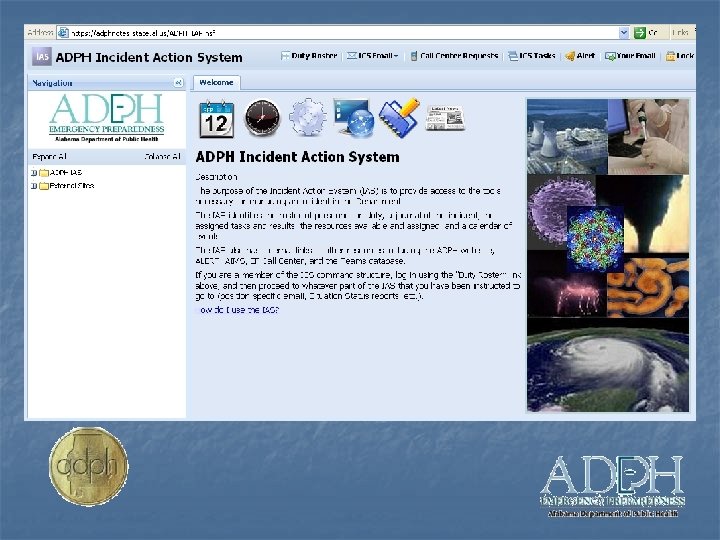This screenshot has height=540, width=720.
Task: Click the monitor with globe network icon
Action: click(x=353, y=118)
